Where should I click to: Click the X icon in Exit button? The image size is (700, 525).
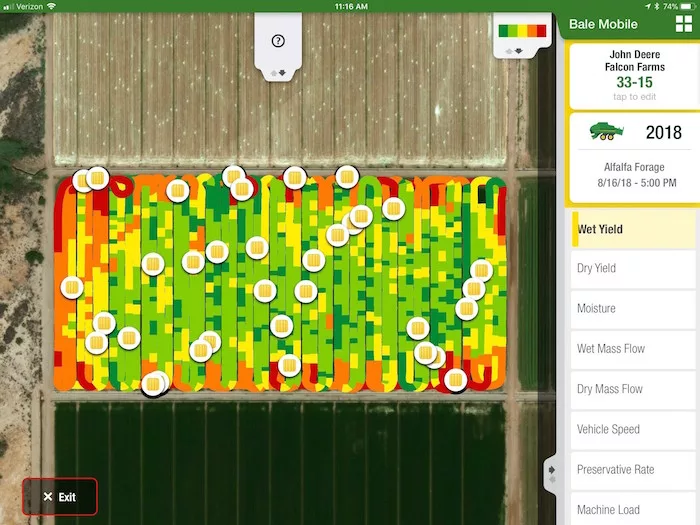coord(48,496)
